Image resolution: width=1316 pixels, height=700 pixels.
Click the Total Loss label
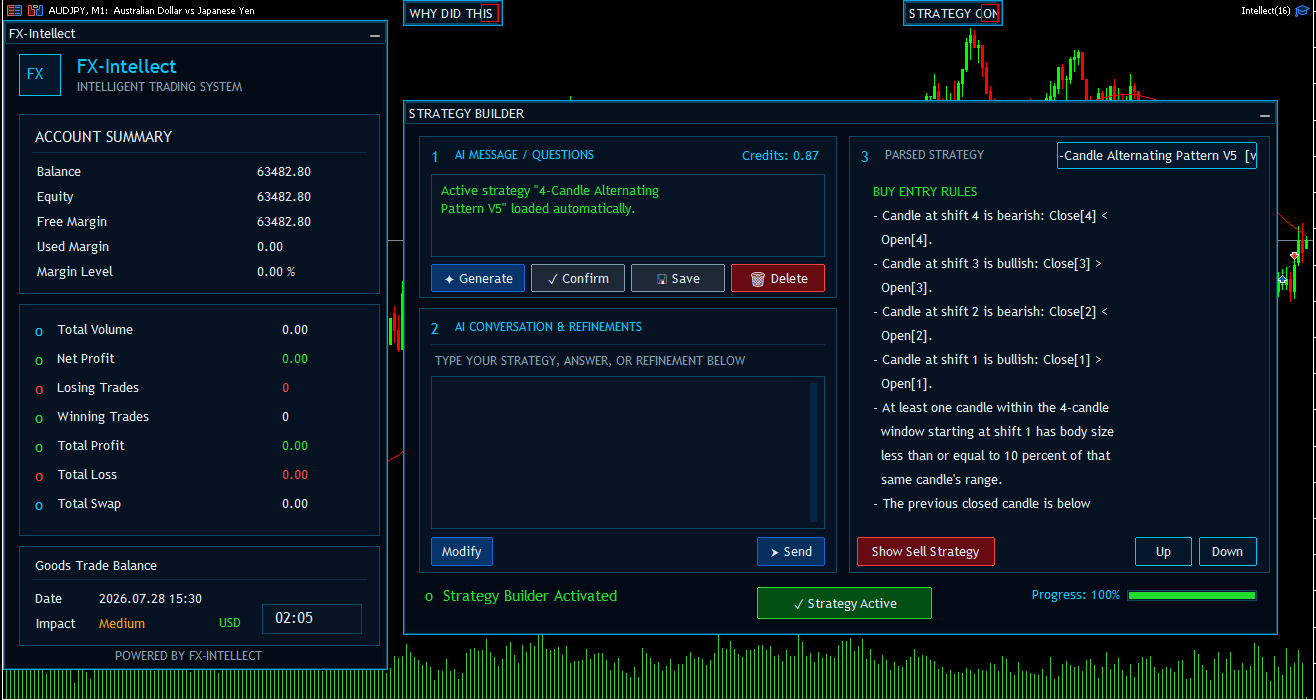87,475
